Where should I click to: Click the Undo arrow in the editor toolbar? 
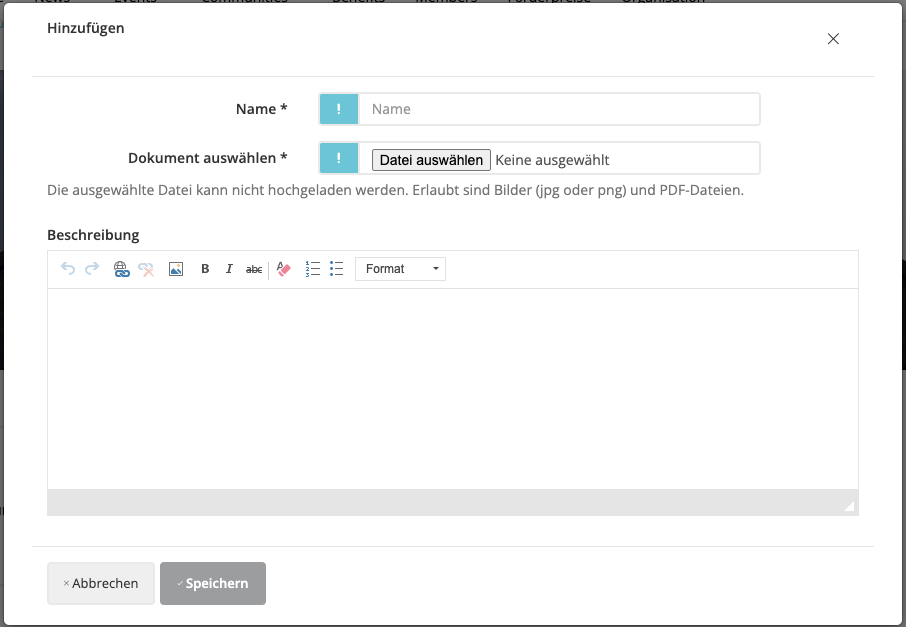[68, 269]
